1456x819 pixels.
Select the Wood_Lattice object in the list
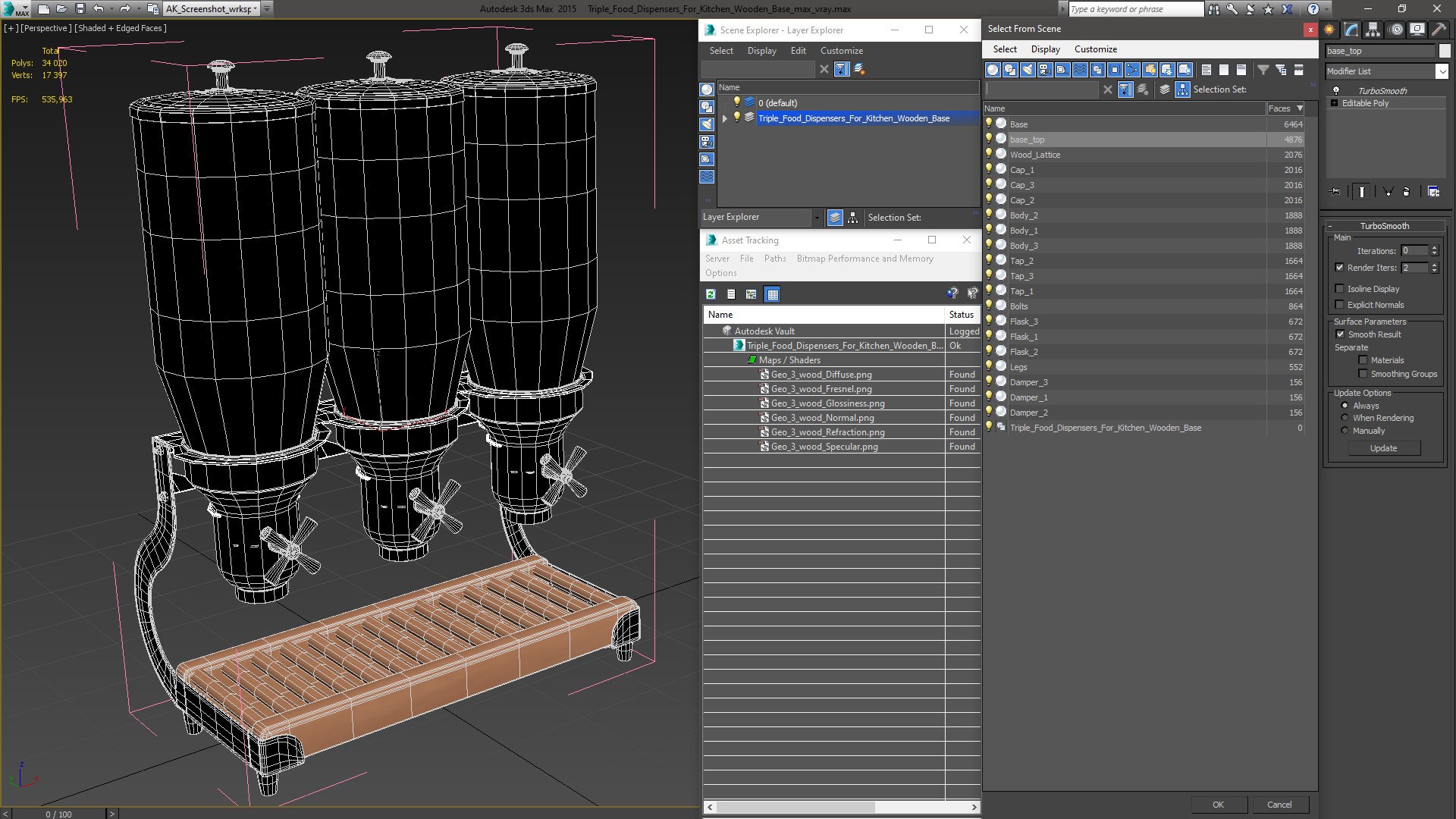click(x=1035, y=155)
